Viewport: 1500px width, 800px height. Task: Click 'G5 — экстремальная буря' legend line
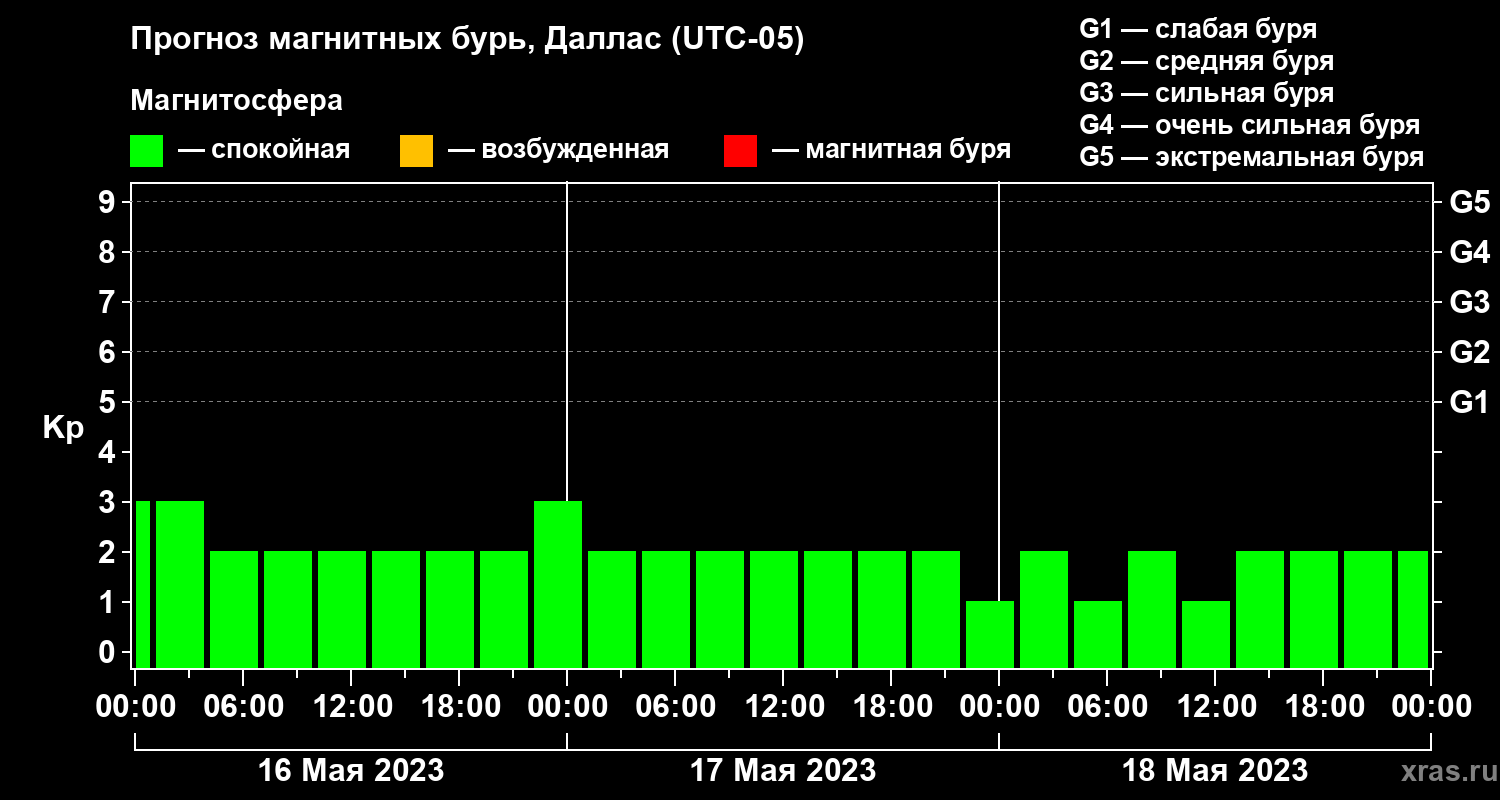point(1251,157)
